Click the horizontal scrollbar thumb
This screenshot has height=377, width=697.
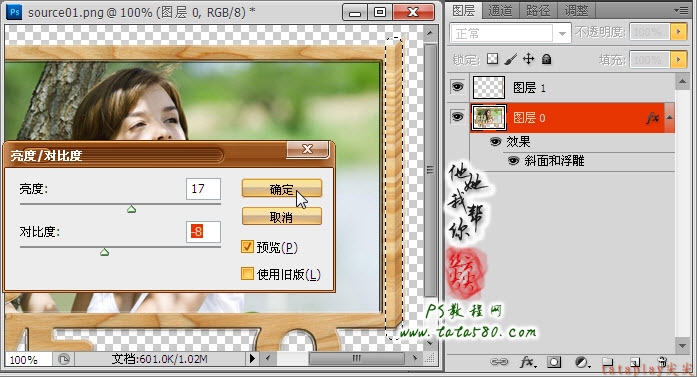(x=357, y=358)
